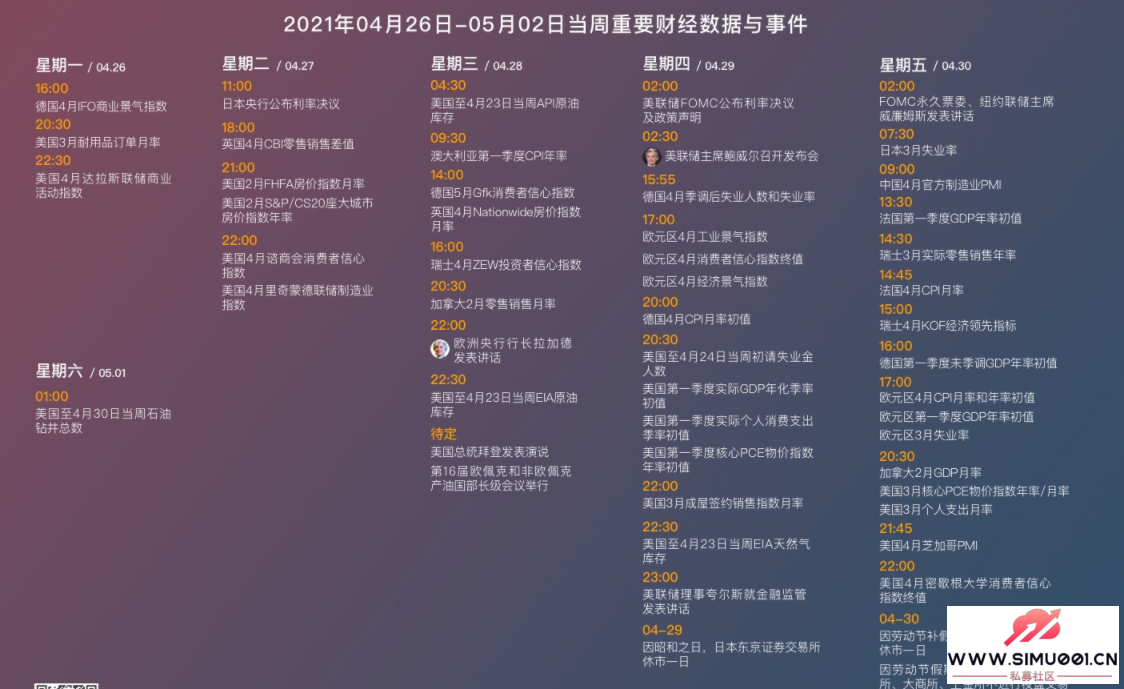Click the page title 当周重要财经数据与事件
This screenshot has width=1124, height=689.
545,24
